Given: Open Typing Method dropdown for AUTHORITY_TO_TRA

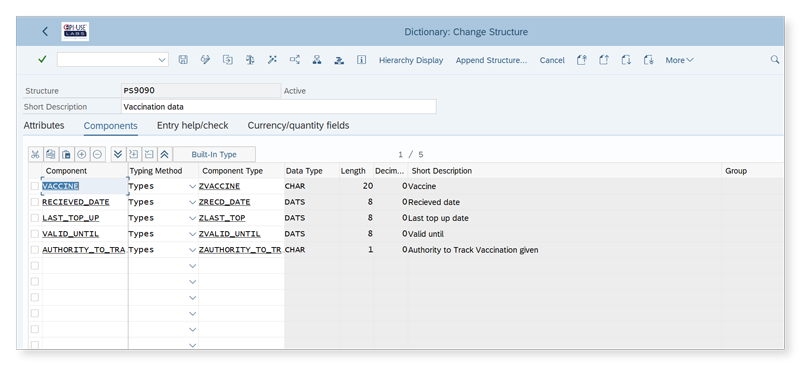Looking at the screenshot, I should (x=192, y=250).
